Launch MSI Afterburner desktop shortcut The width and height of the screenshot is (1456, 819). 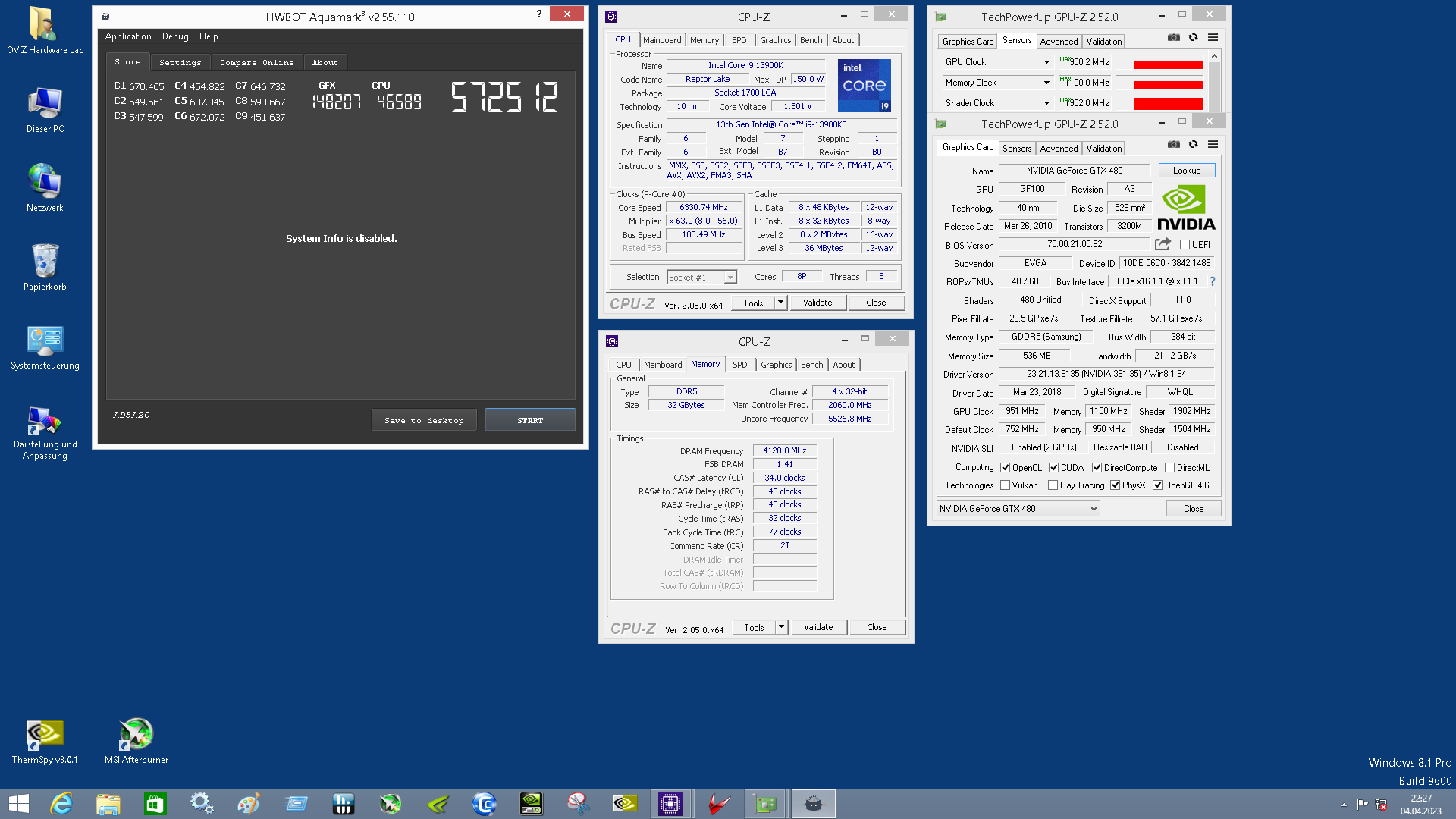click(136, 741)
